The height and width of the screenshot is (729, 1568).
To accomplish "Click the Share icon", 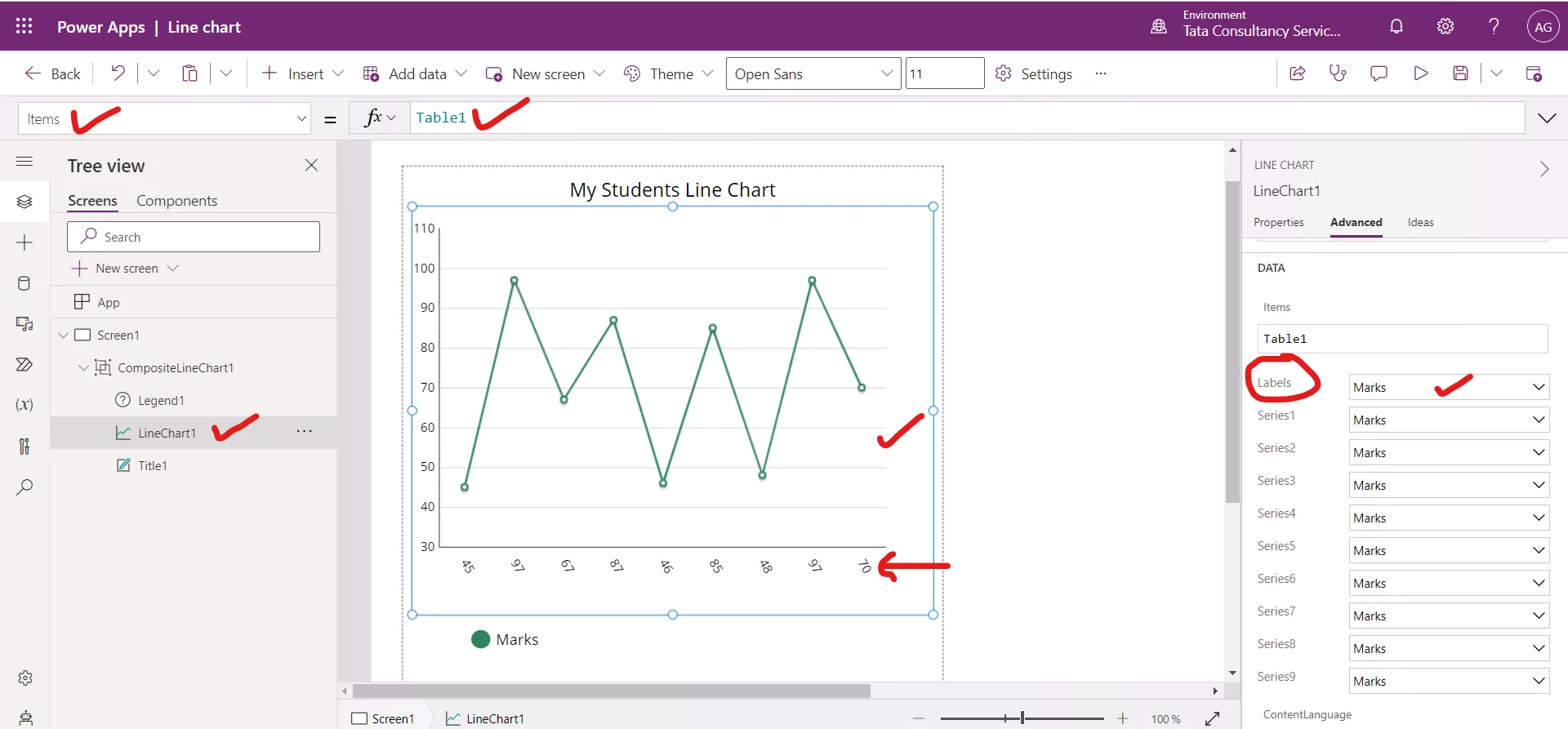I will pos(1297,73).
